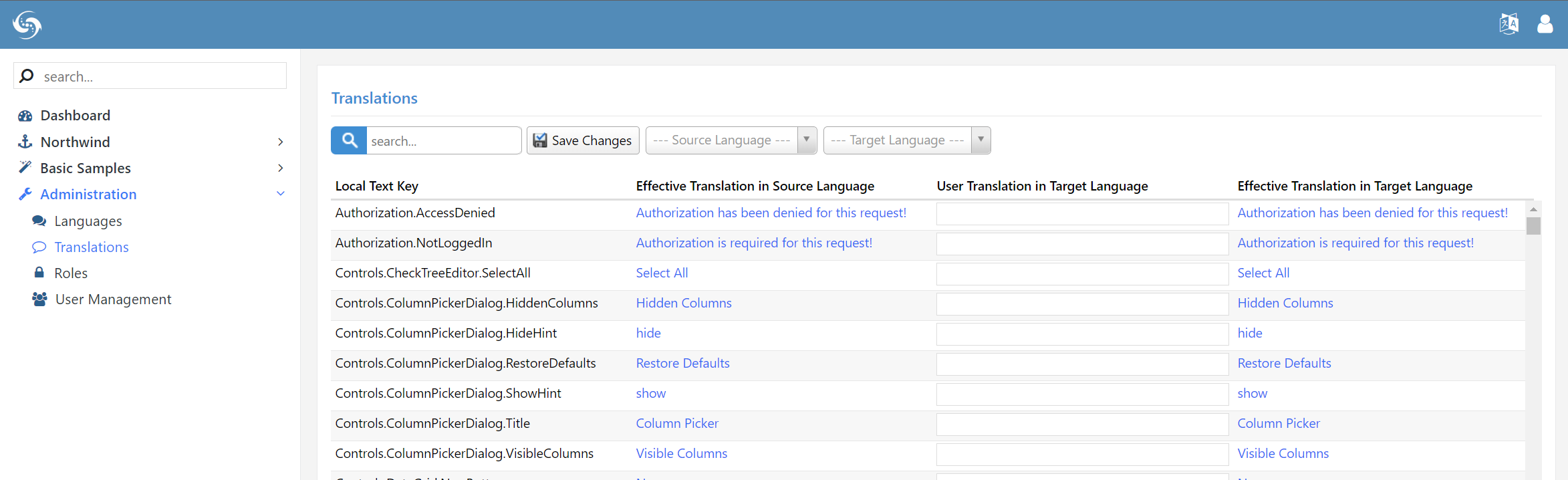Image resolution: width=1568 pixels, height=480 pixels.
Task: Open the Source Language dropdown
Action: [731, 140]
